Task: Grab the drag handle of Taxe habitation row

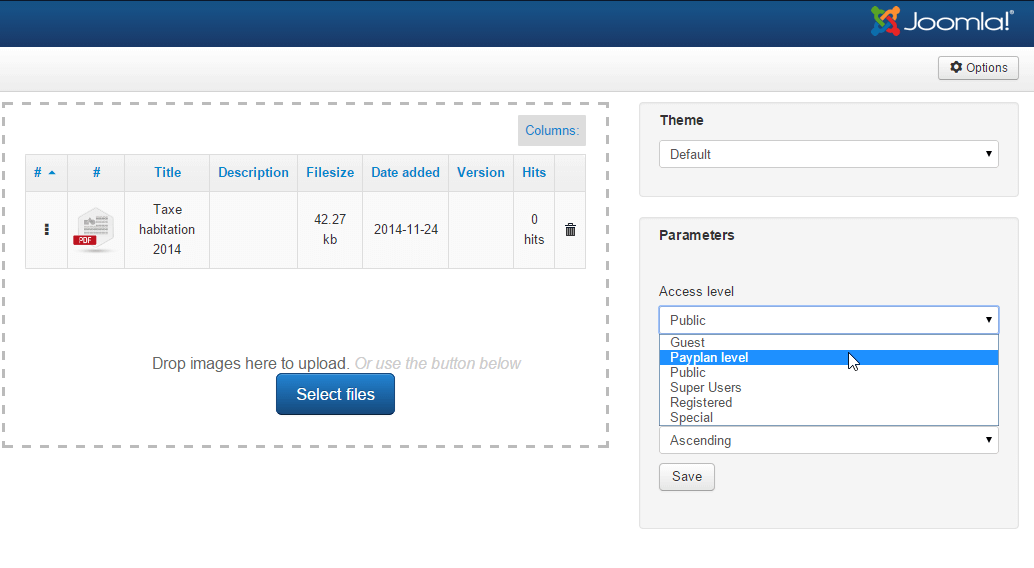Action: (x=46, y=230)
